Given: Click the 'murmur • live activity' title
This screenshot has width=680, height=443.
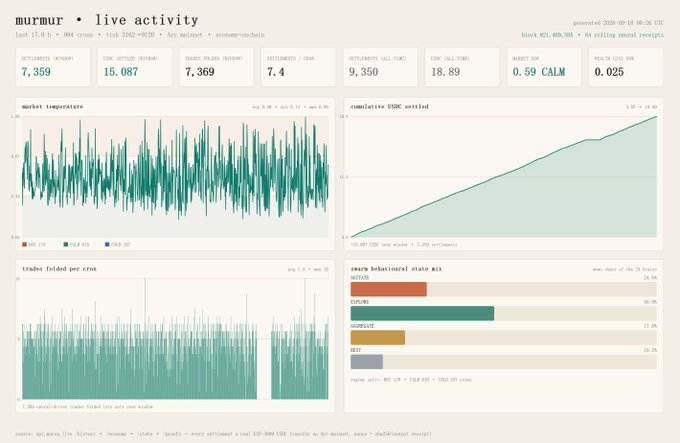Looking at the screenshot, I should 107,20.
